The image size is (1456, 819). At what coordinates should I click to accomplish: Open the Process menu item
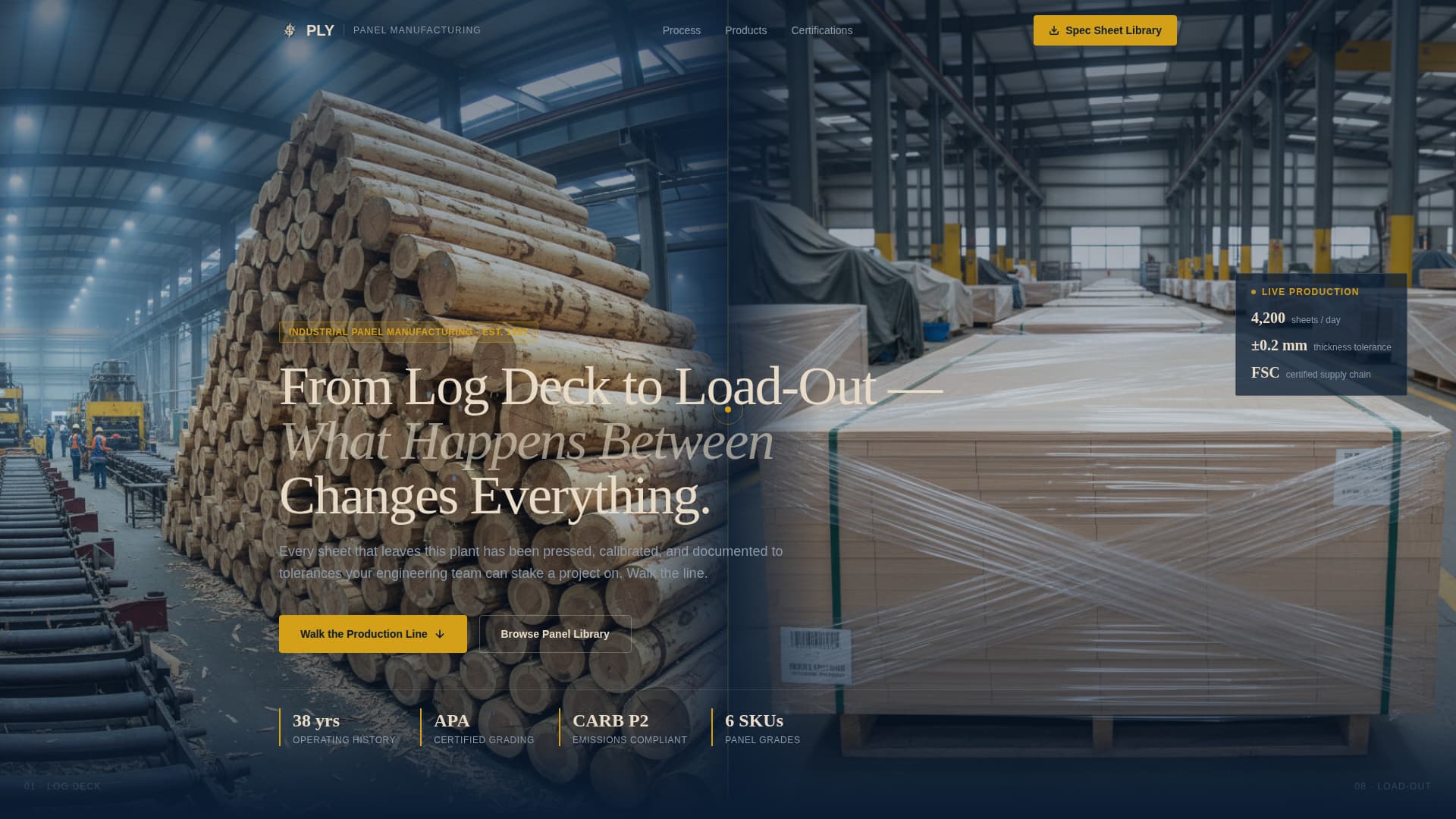click(x=681, y=30)
